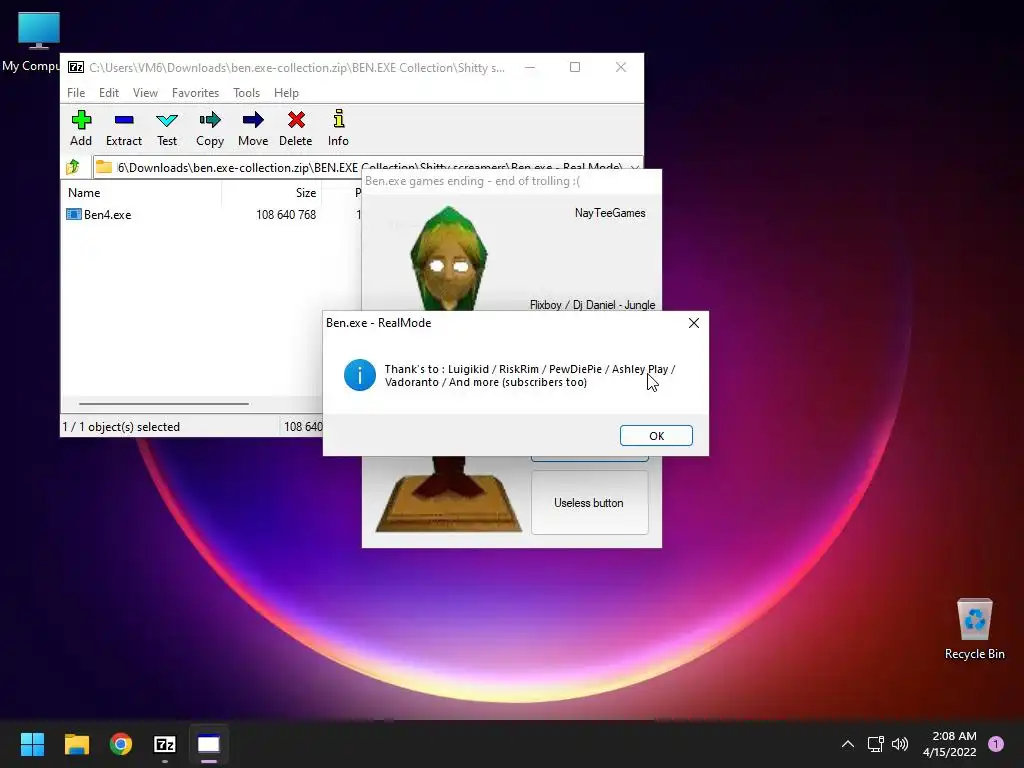Click the network tray icon
Viewport: 1024px width, 768px height.
click(x=875, y=744)
